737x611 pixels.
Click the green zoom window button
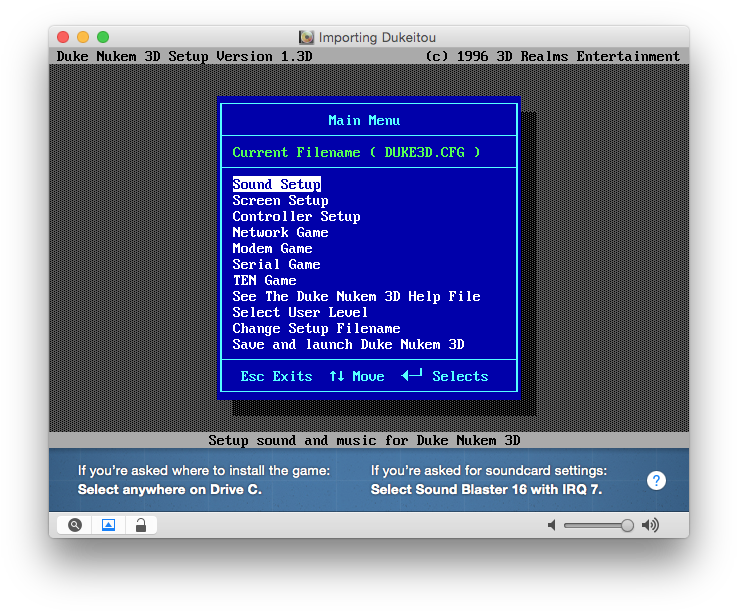(103, 37)
